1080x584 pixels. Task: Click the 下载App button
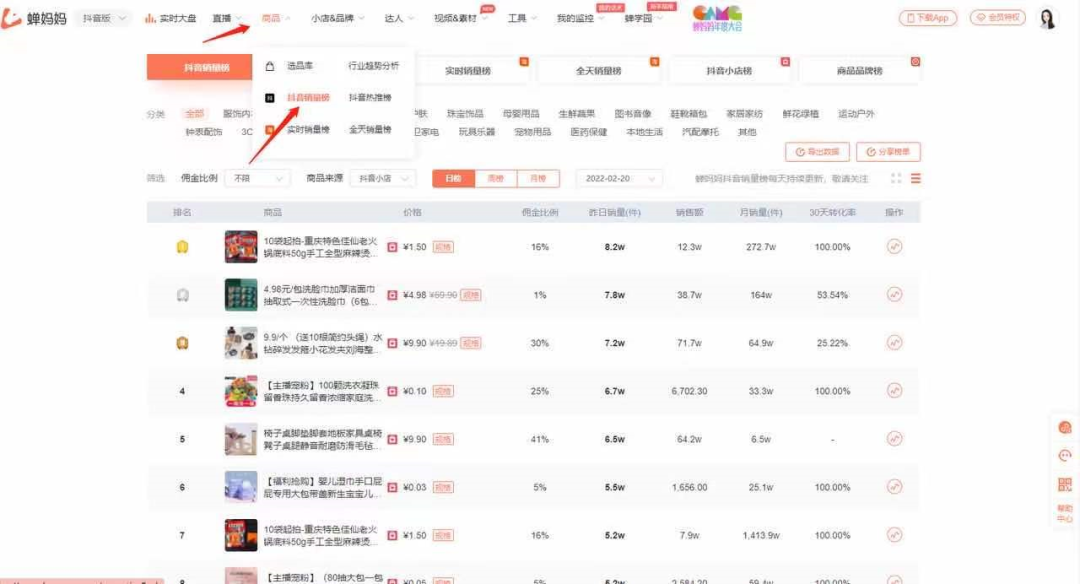[928, 17]
